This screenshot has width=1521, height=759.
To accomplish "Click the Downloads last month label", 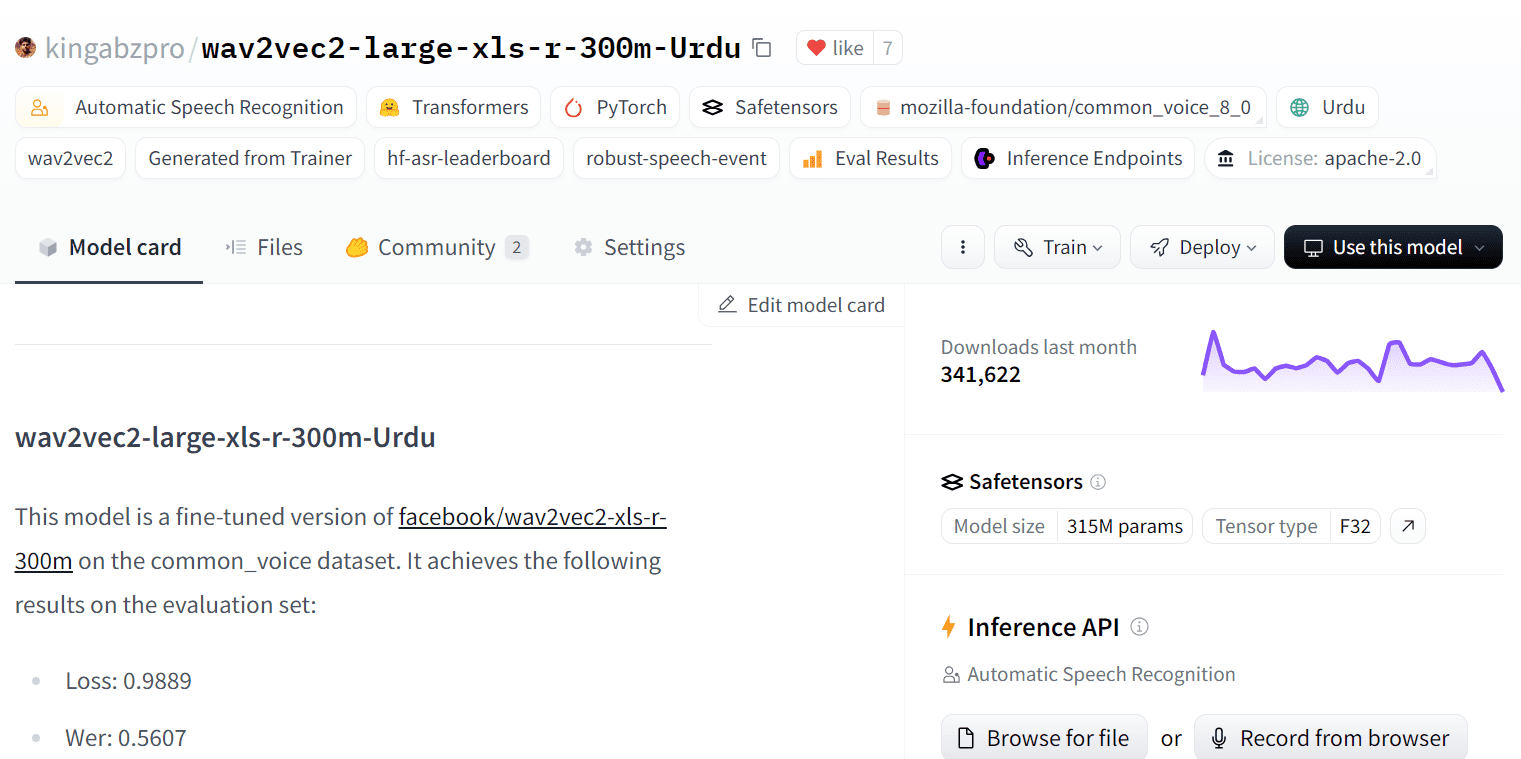I will [x=1038, y=347].
